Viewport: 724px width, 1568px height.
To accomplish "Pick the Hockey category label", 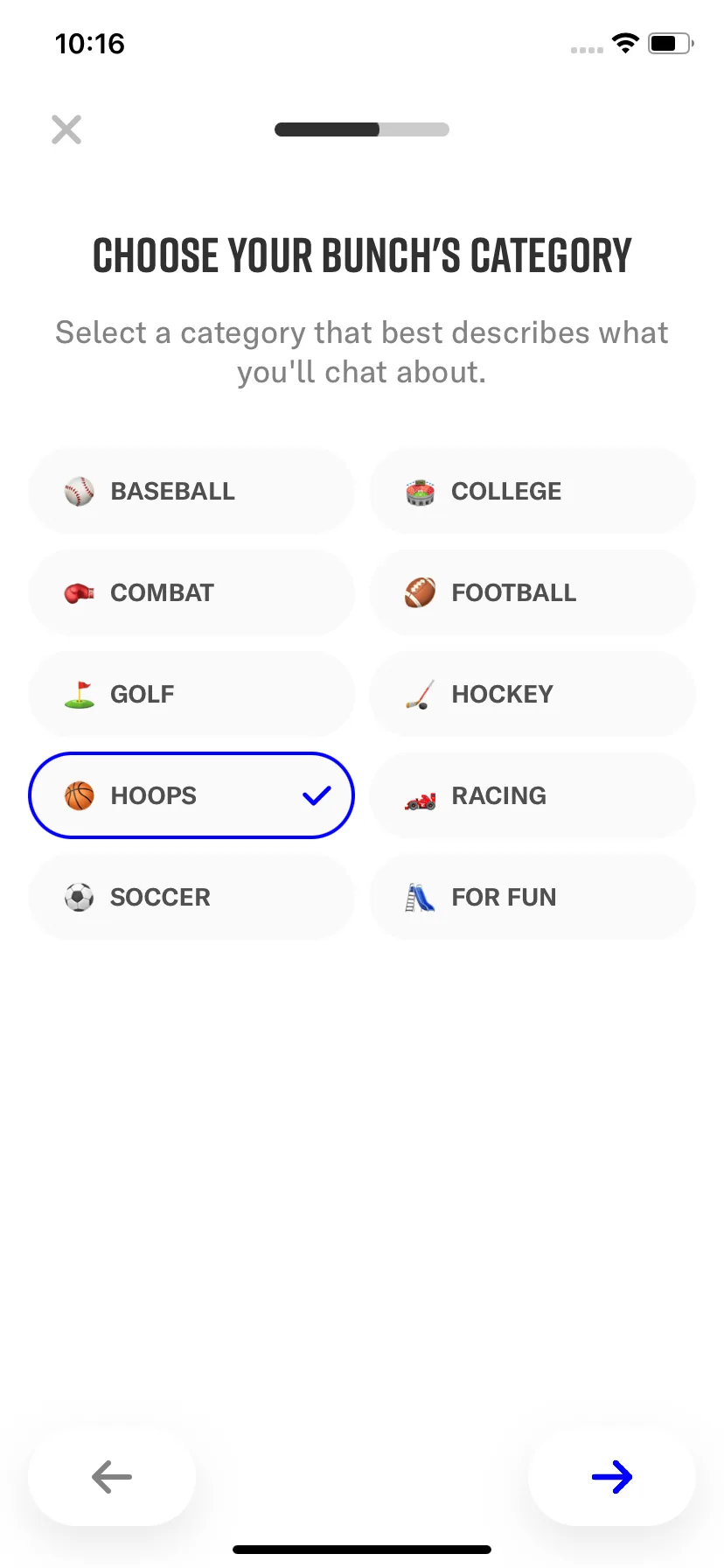I will [502, 695].
